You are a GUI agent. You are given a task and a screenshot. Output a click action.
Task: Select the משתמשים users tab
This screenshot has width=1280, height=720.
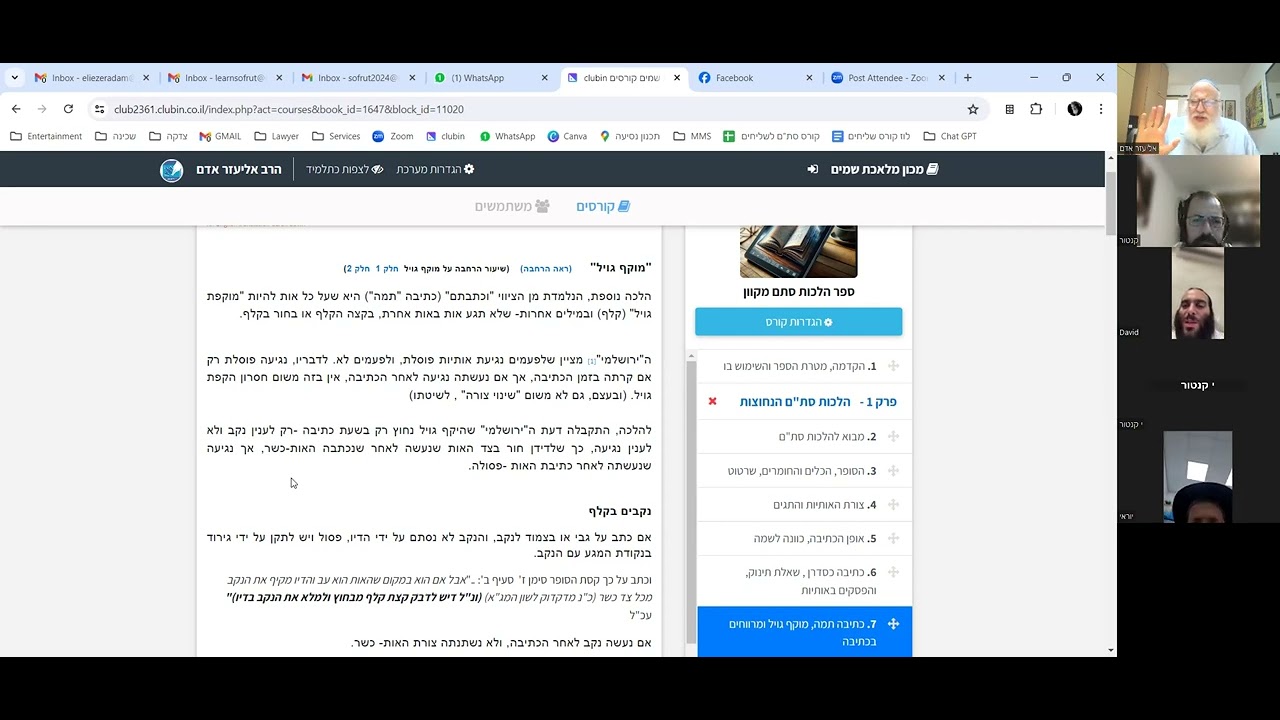(x=512, y=206)
